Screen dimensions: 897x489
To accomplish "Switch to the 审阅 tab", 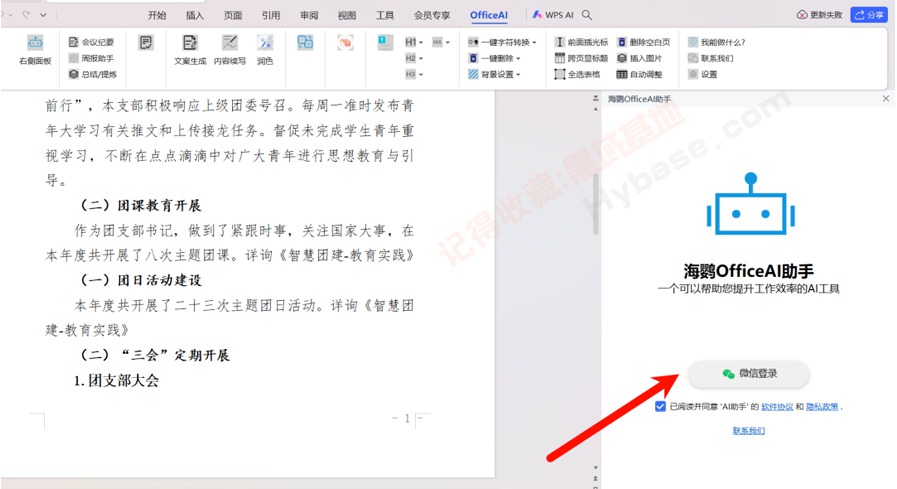I will 309,15.
